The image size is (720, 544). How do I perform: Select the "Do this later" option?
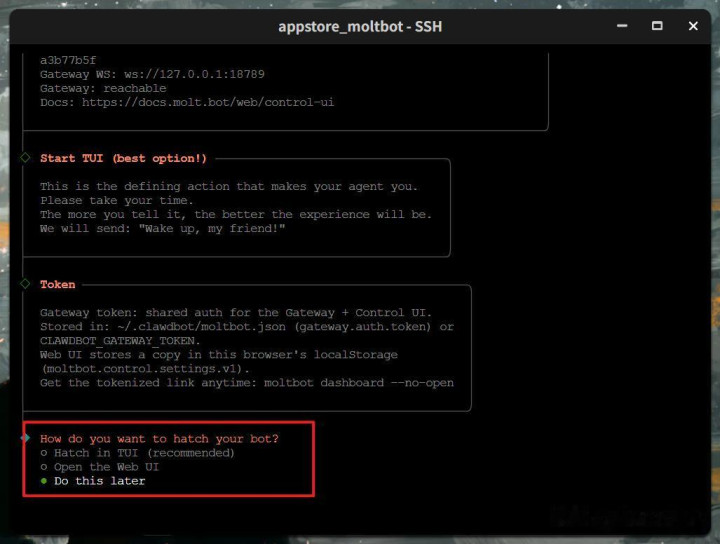(x=99, y=481)
